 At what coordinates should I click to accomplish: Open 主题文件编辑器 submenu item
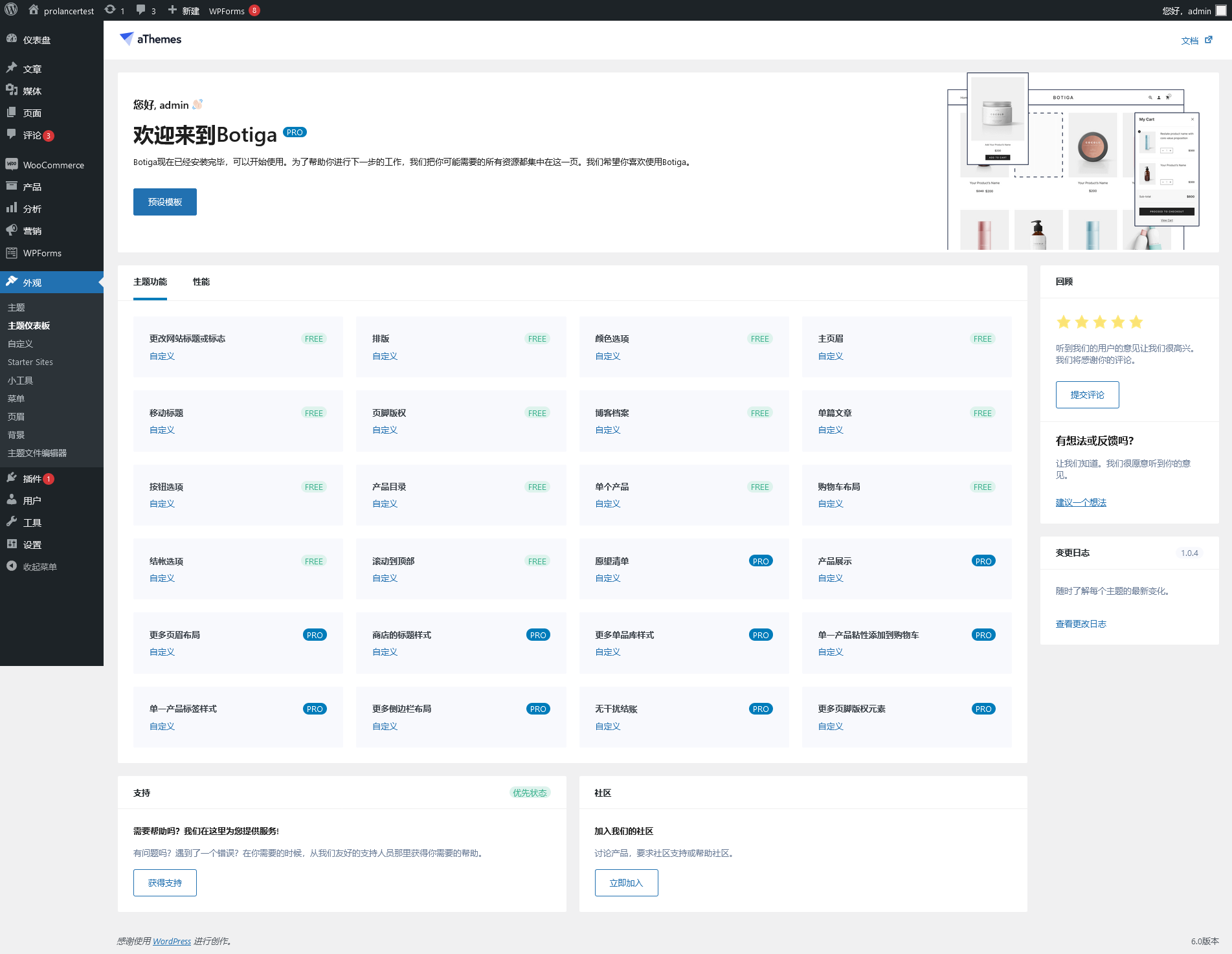coord(38,453)
